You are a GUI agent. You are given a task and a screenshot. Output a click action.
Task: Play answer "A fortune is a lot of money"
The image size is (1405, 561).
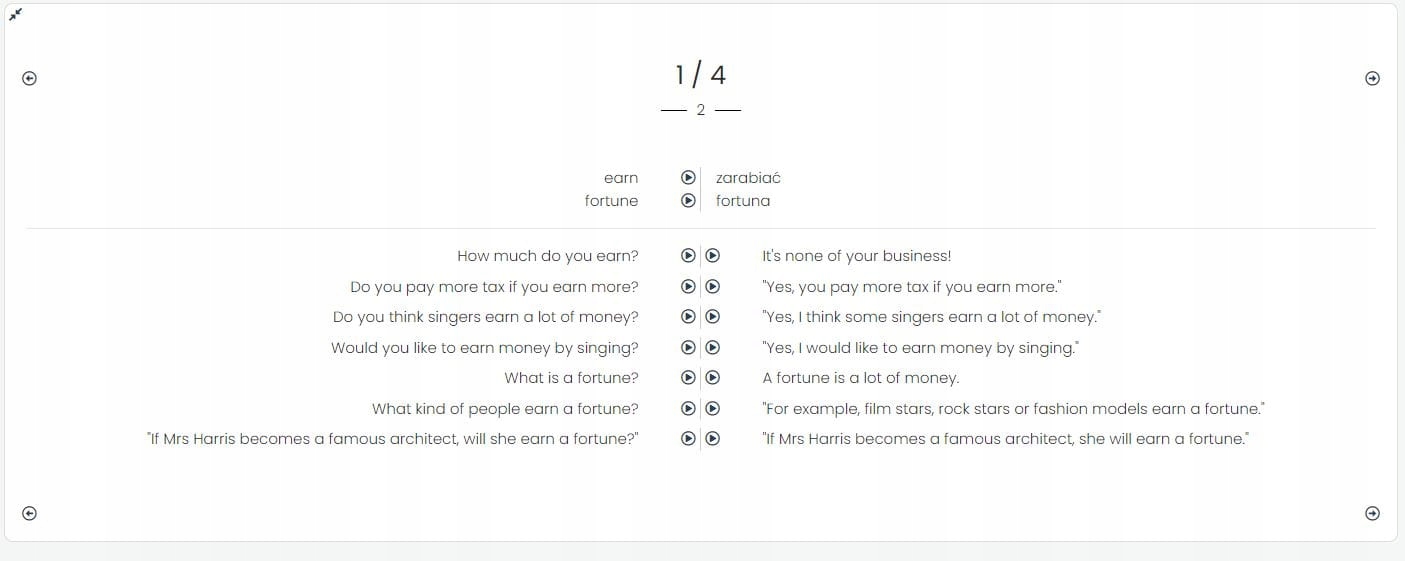(x=713, y=378)
